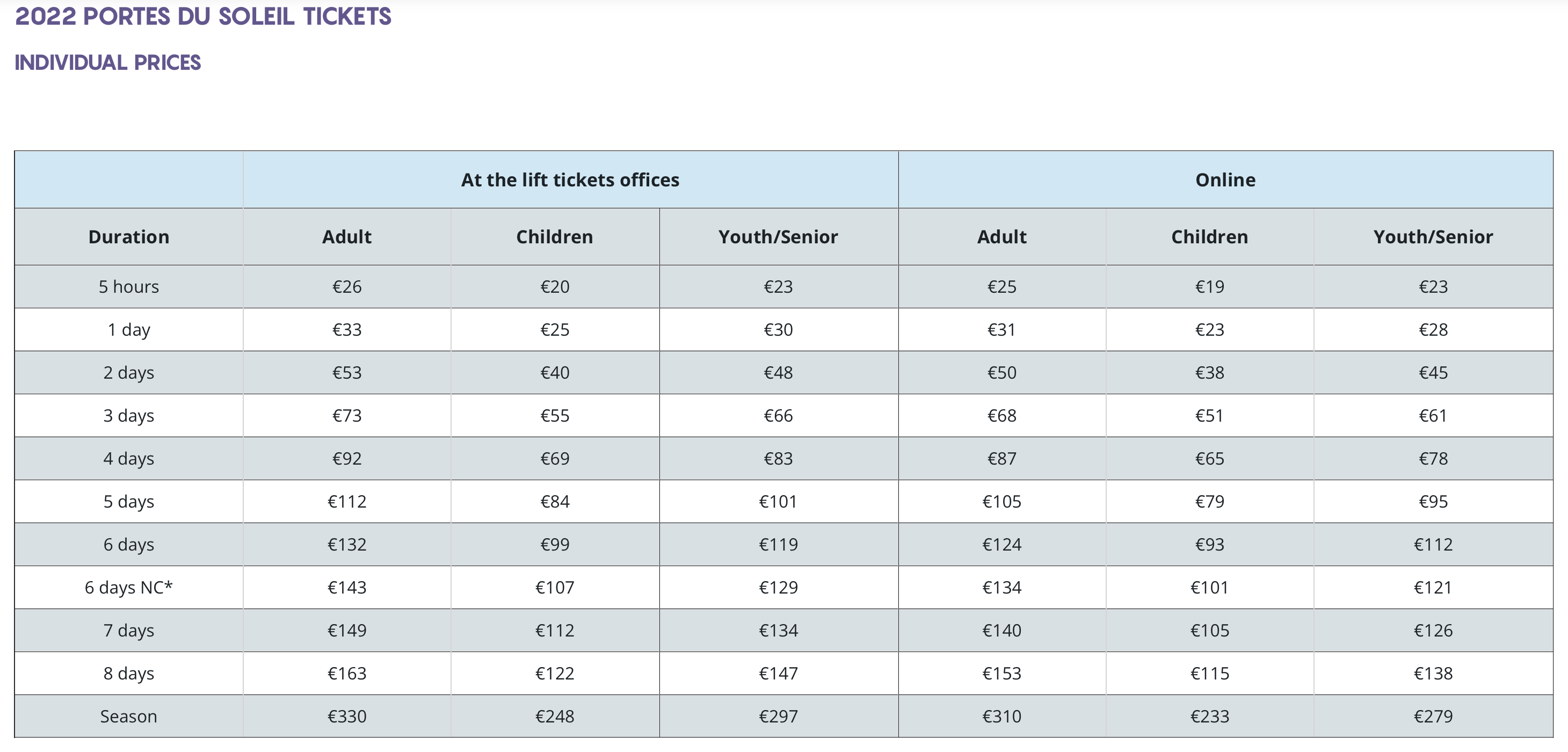Click the '3 days' duration cell

point(128,415)
